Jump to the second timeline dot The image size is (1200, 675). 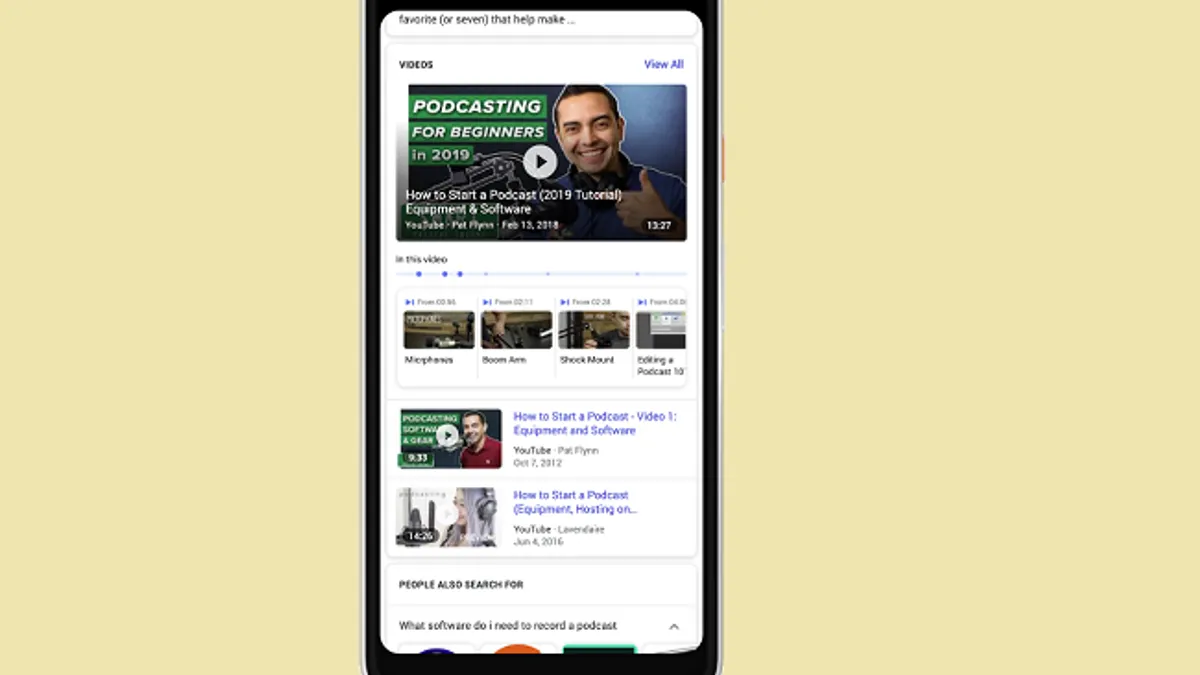coord(445,273)
